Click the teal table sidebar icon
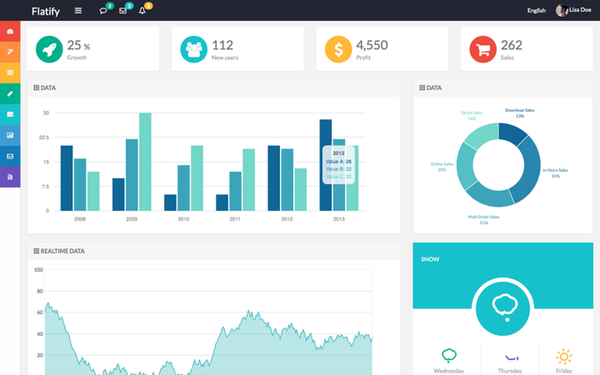Viewport: 600px width, 375px height. (x=10, y=114)
